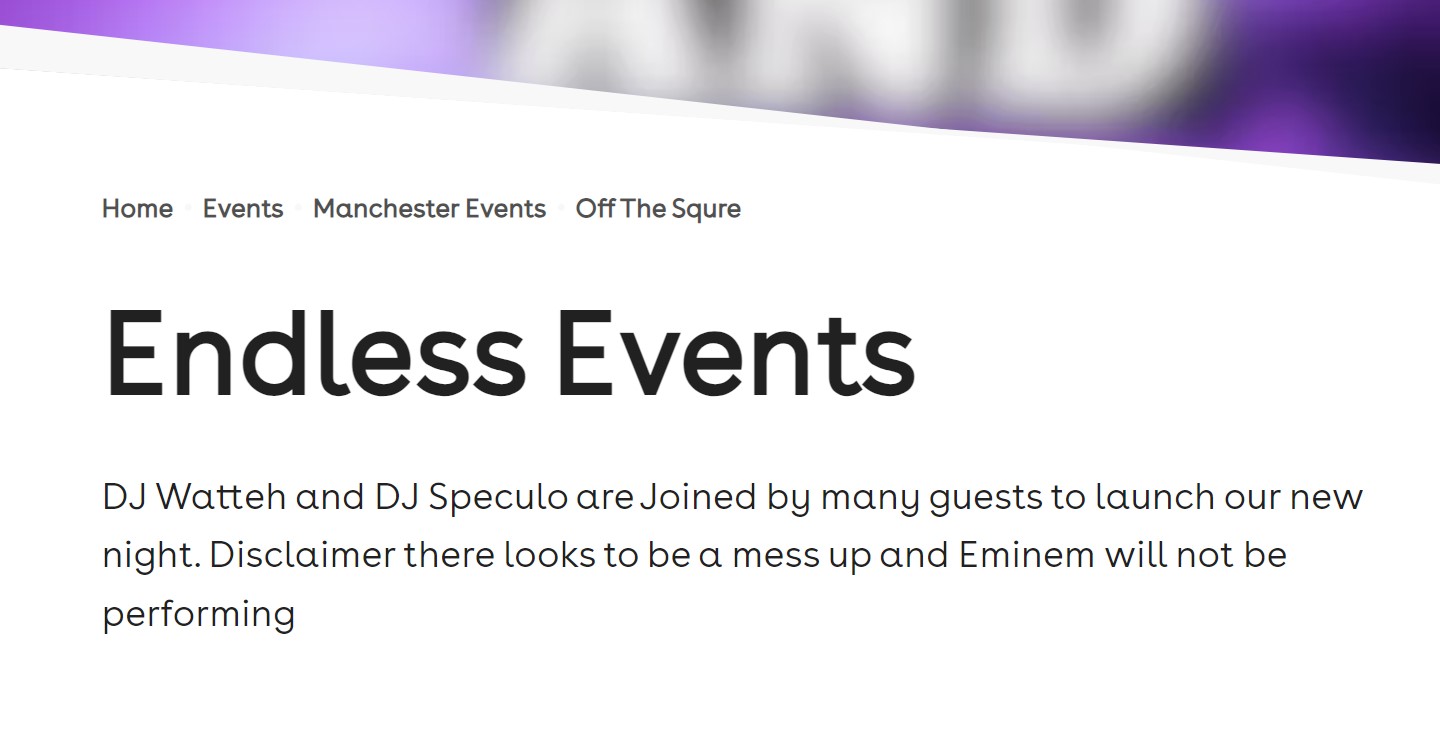Viewport: 1440px width, 751px height.
Task: Click the word performing on last line
Action: [198, 614]
